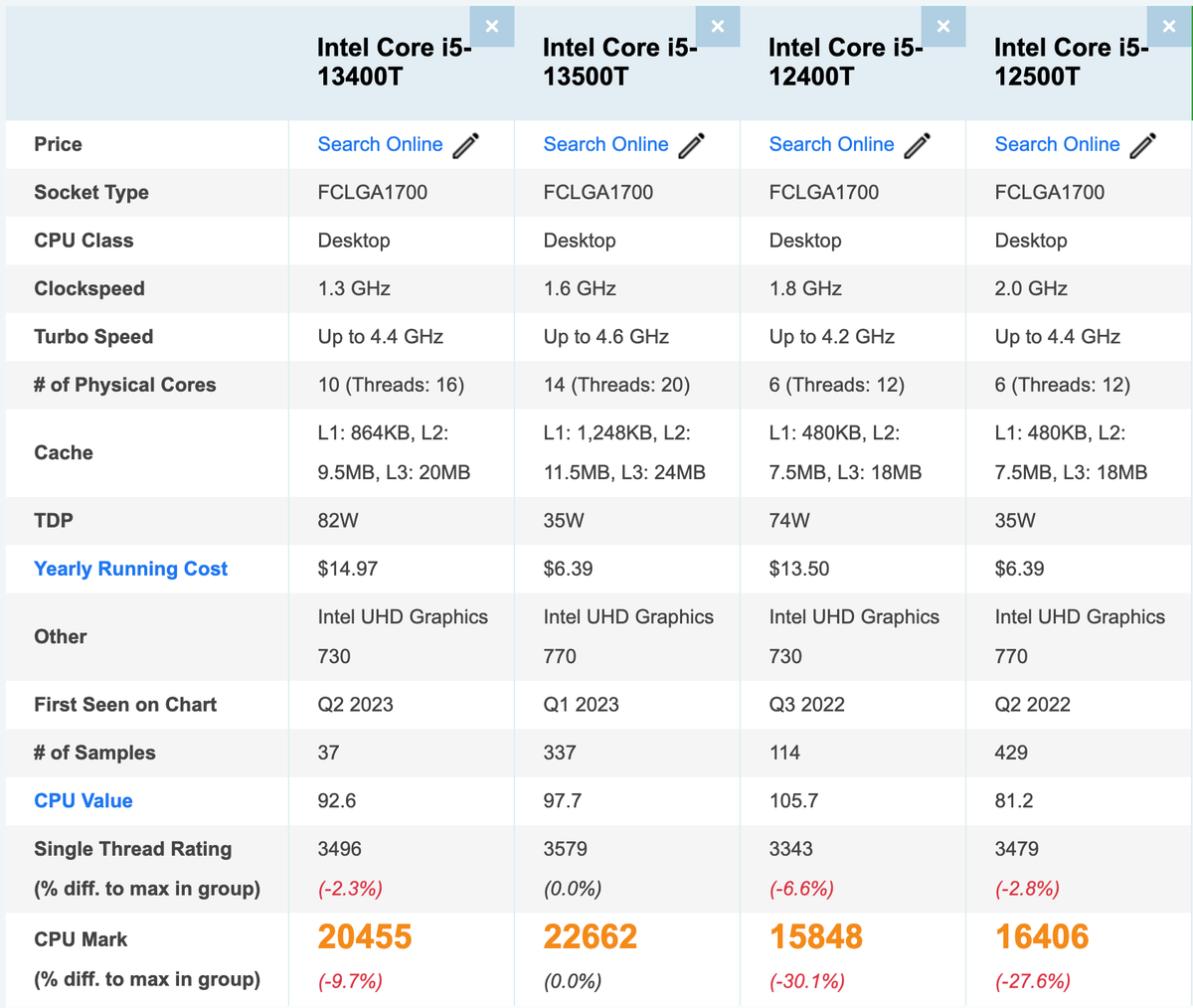Click the 20455 CPU Mark score
This screenshot has height=1008, width=1193.
point(365,937)
